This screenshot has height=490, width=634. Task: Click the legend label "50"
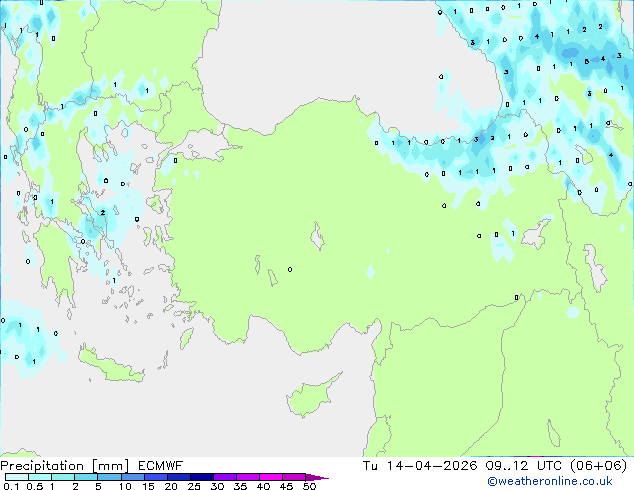[309, 486]
